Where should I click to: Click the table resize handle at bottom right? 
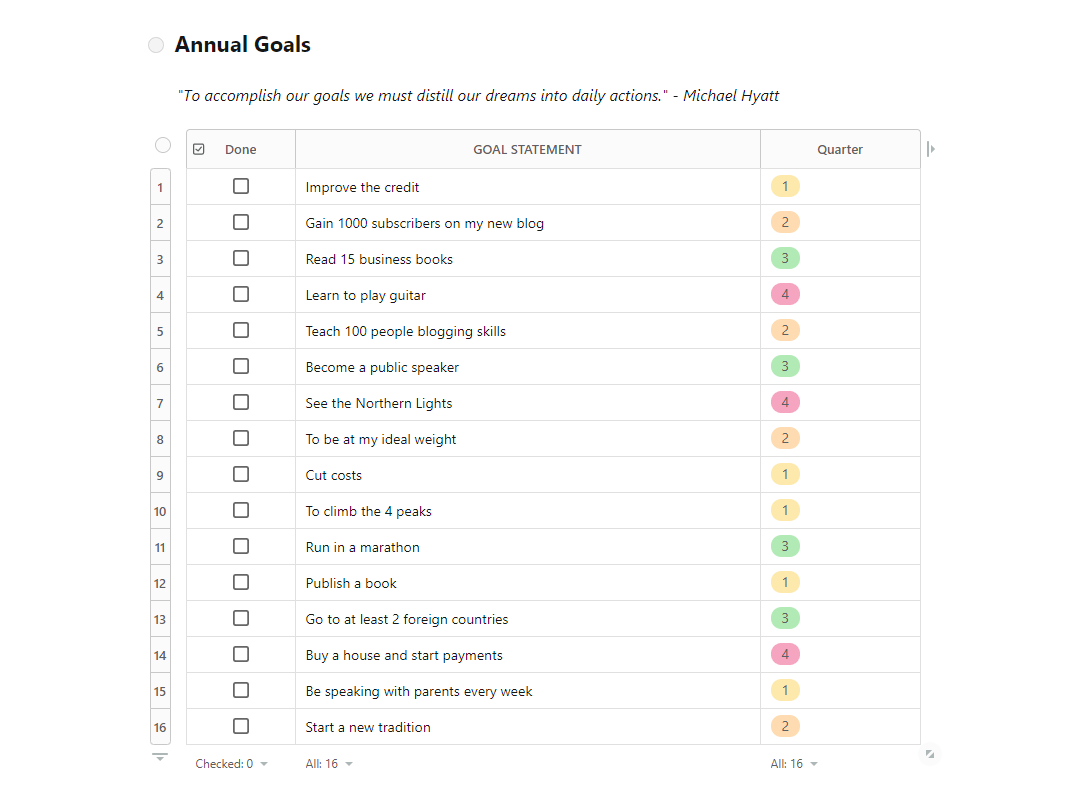click(930, 754)
